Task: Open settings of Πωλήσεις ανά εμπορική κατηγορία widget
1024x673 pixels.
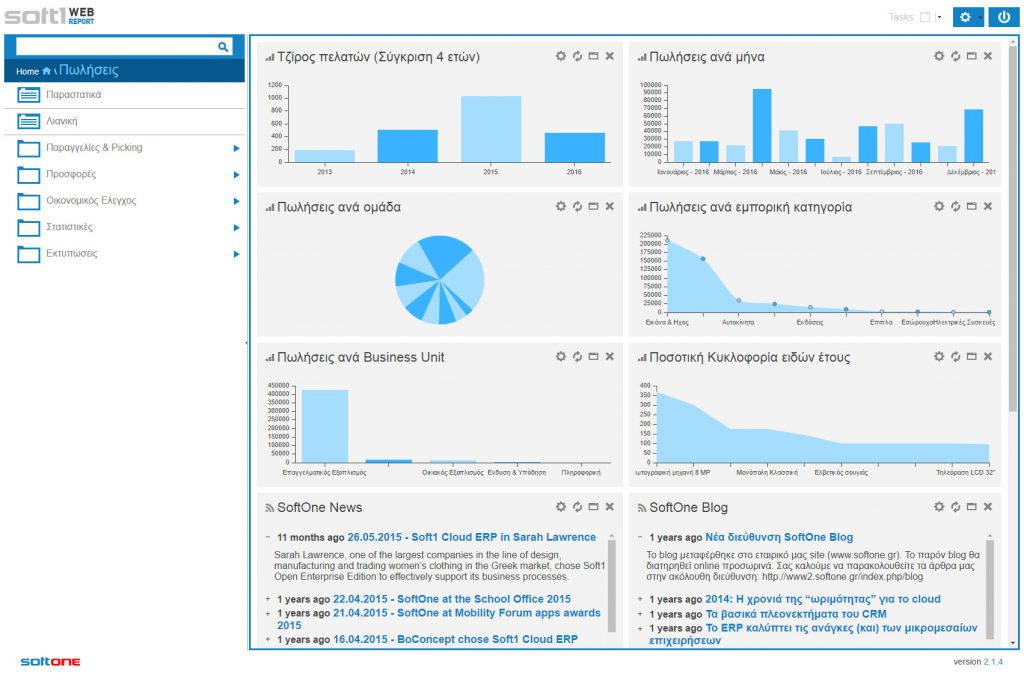Action: pos(938,206)
